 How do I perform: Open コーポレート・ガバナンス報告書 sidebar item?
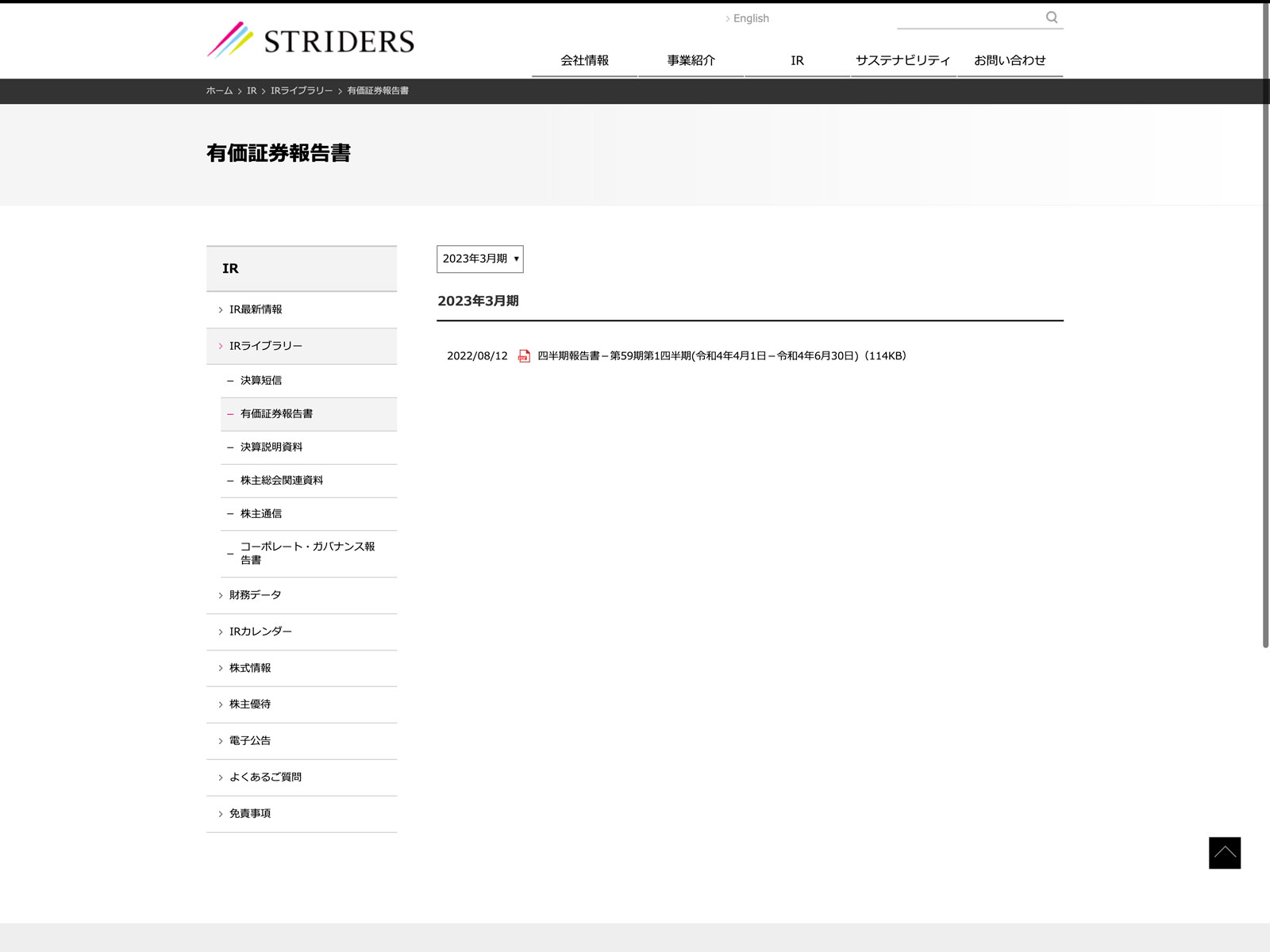coord(307,553)
